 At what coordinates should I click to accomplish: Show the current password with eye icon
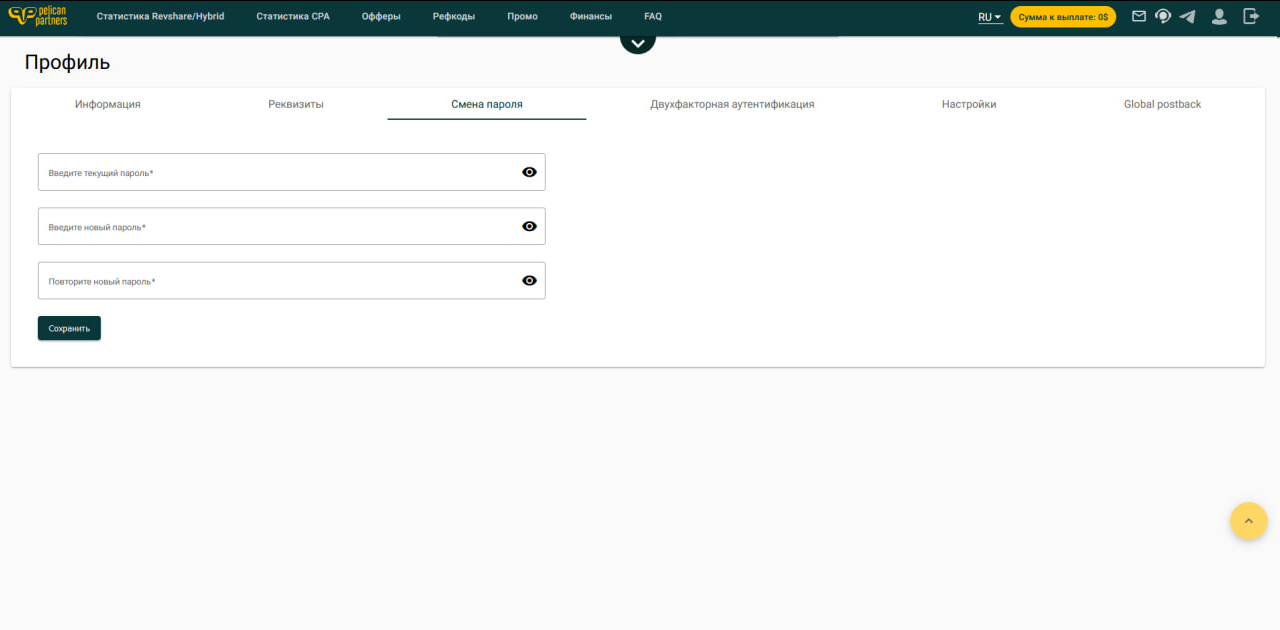click(529, 172)
